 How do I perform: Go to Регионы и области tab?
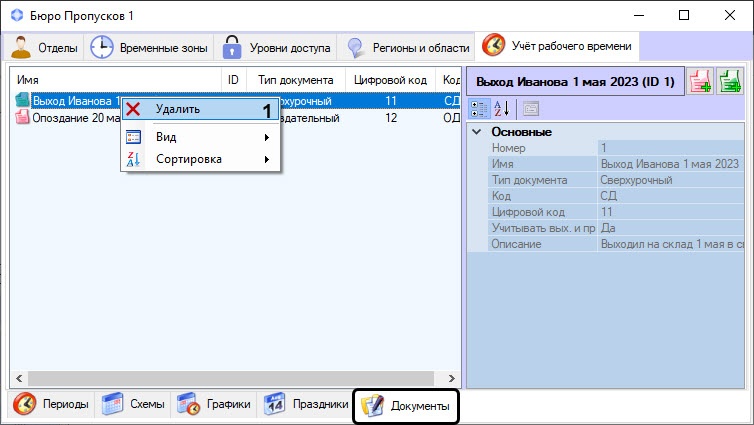(408, 47)
